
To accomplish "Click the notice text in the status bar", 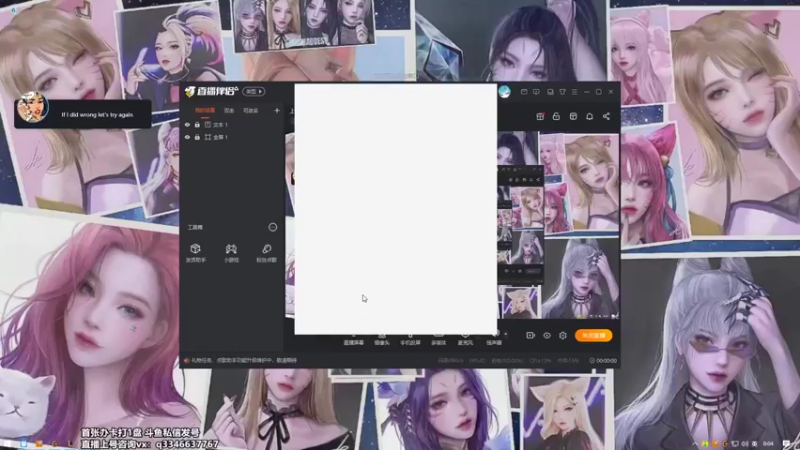I will (244, 361).
